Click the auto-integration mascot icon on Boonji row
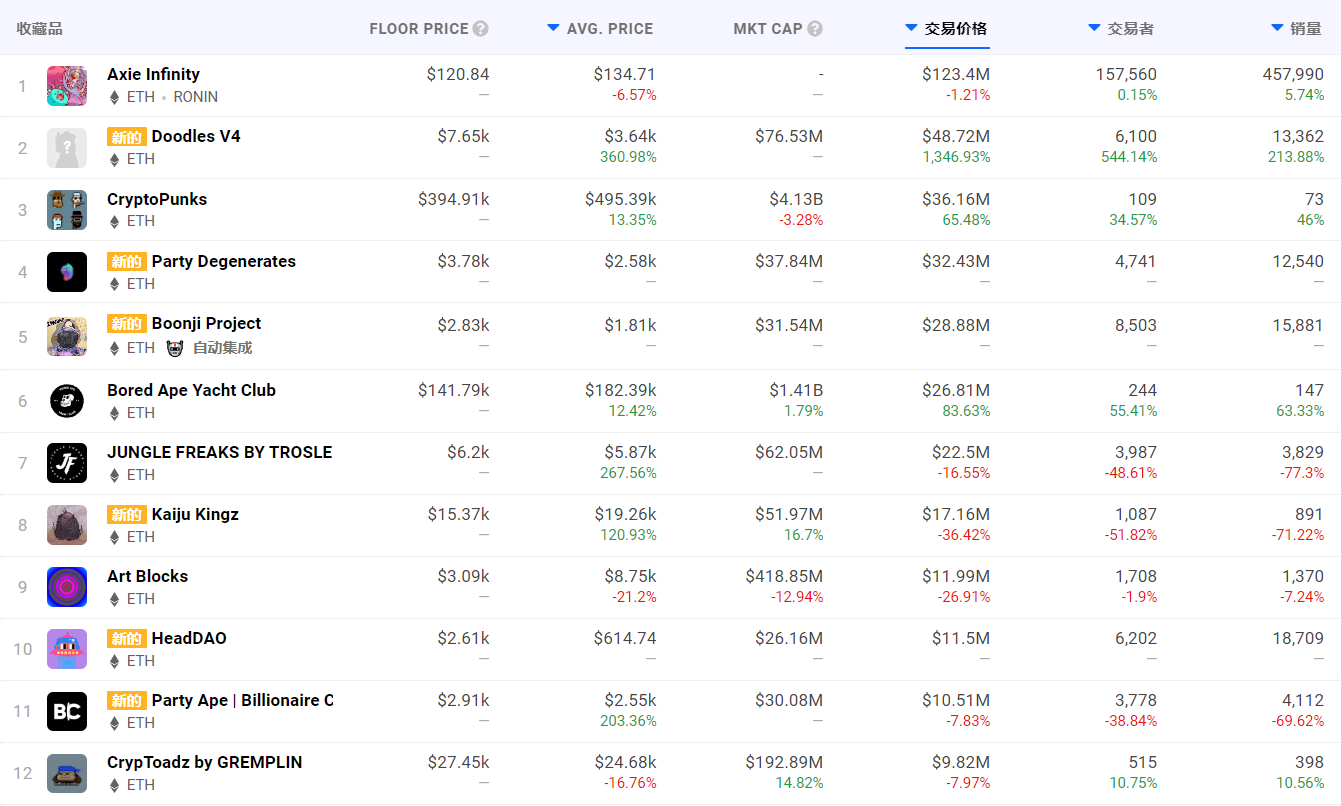Viewport: 1341px width, 806px height. [176, 348]
